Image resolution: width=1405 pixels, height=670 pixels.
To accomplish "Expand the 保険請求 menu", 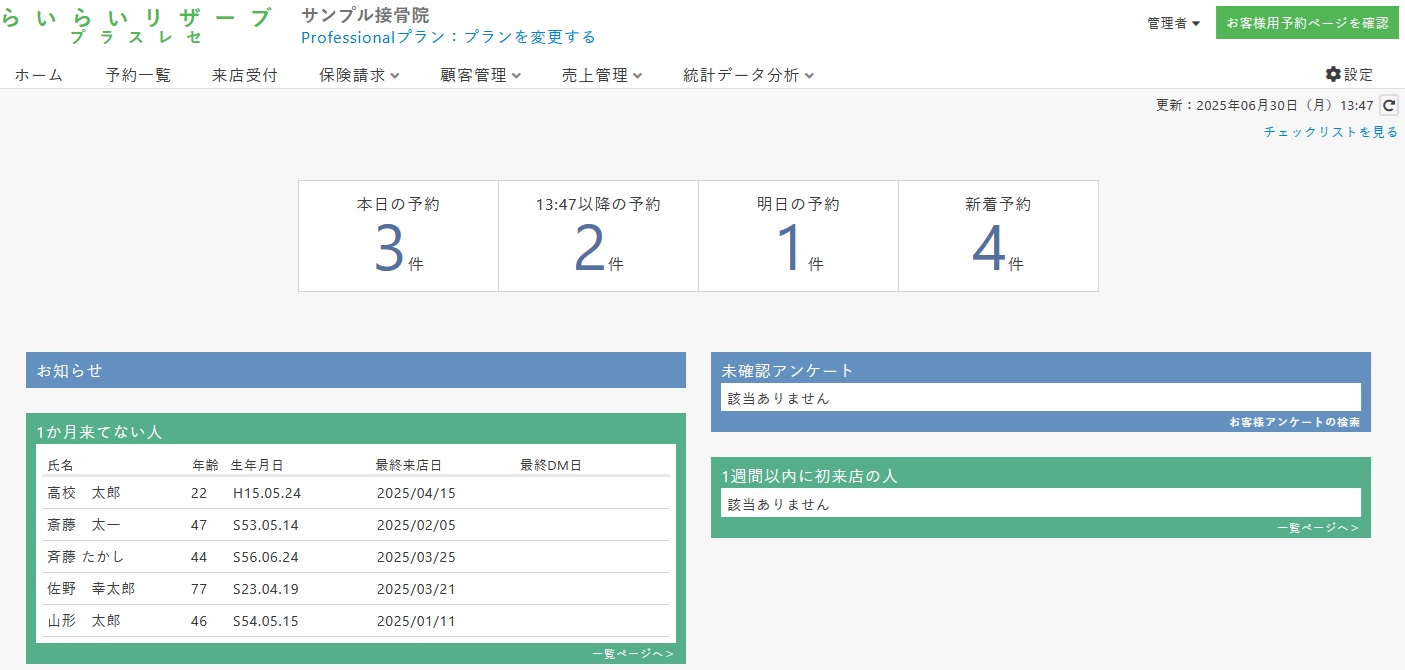I will [x=359, y=75].
